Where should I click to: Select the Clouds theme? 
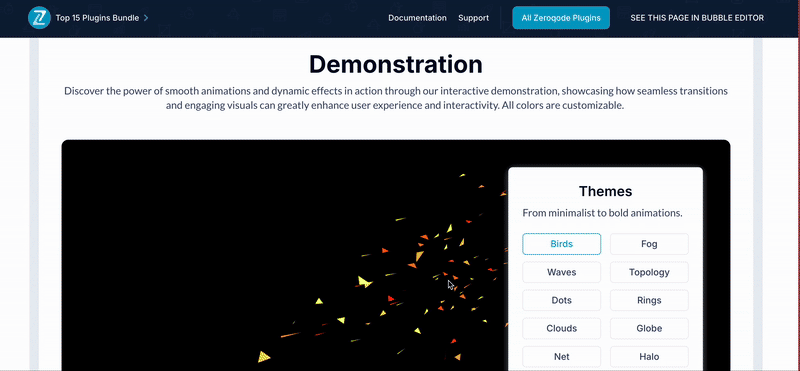(561, 328)
